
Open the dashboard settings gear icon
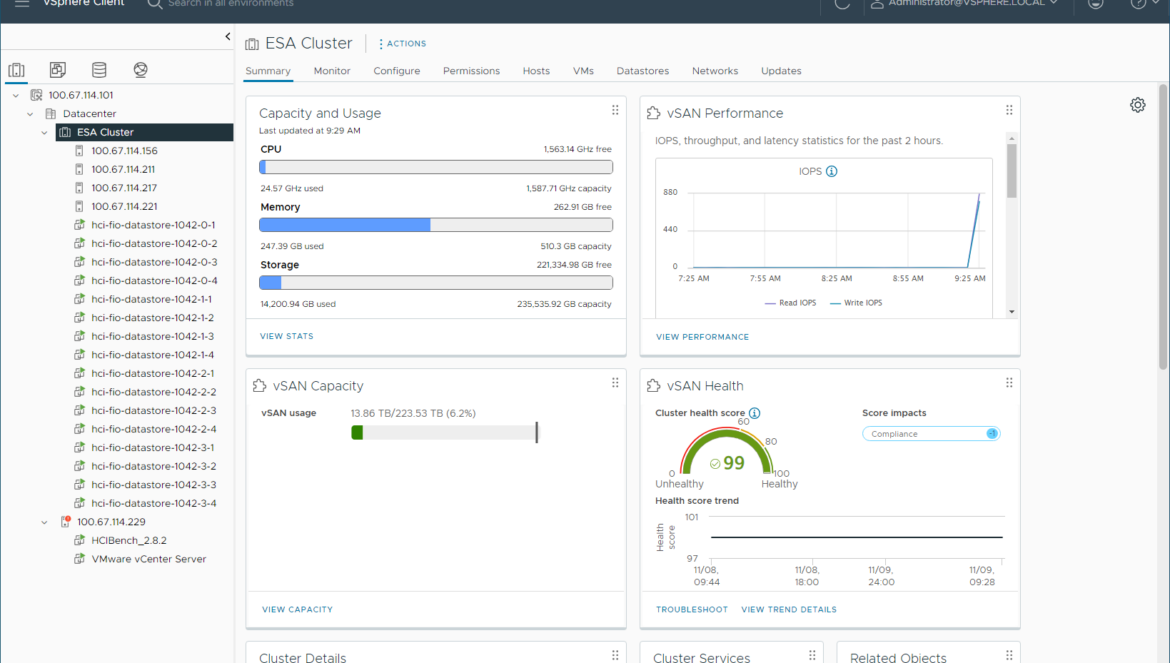(x=1137, y=105)
